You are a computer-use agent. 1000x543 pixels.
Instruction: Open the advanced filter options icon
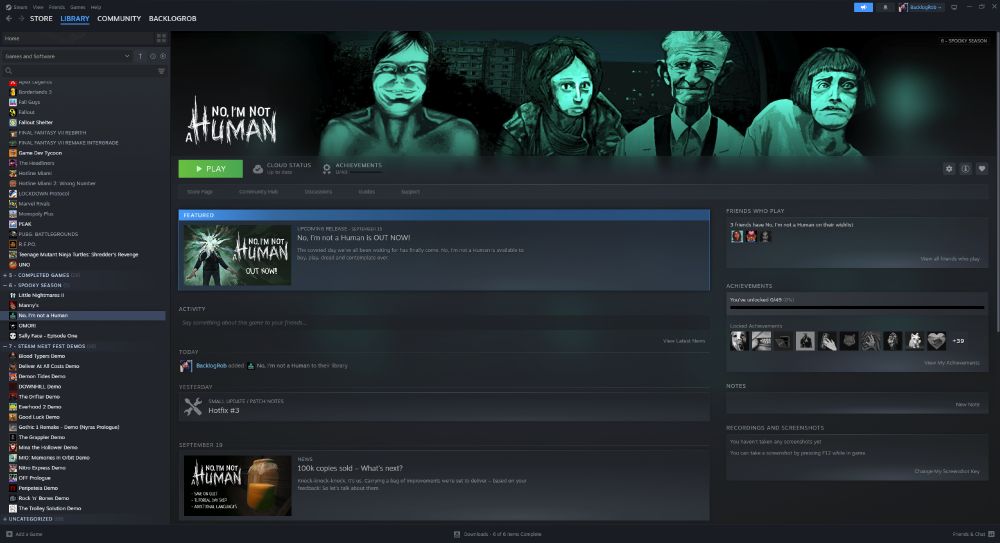pyautogui.click(x=161, y=71)
